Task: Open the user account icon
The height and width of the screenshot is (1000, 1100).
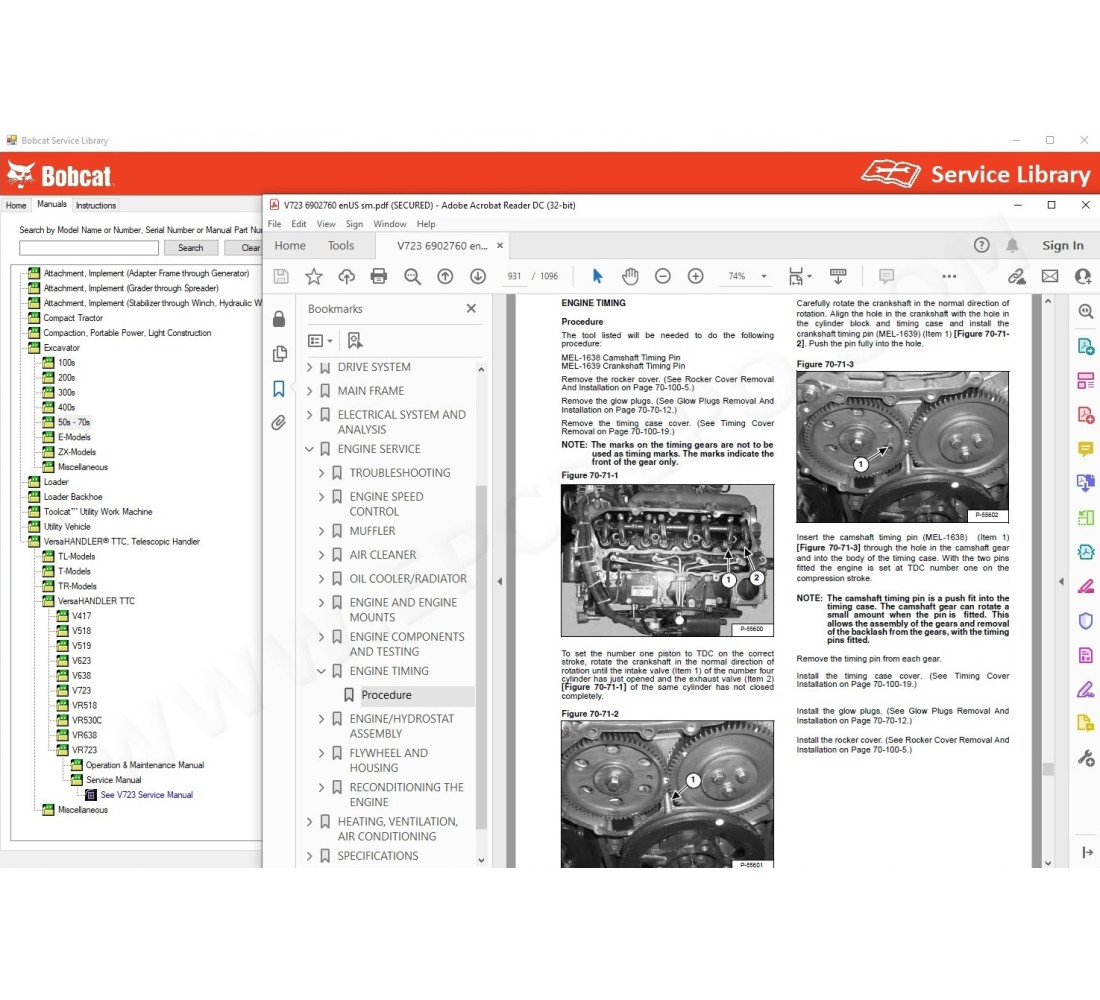Action: (x=1083, y=276)
